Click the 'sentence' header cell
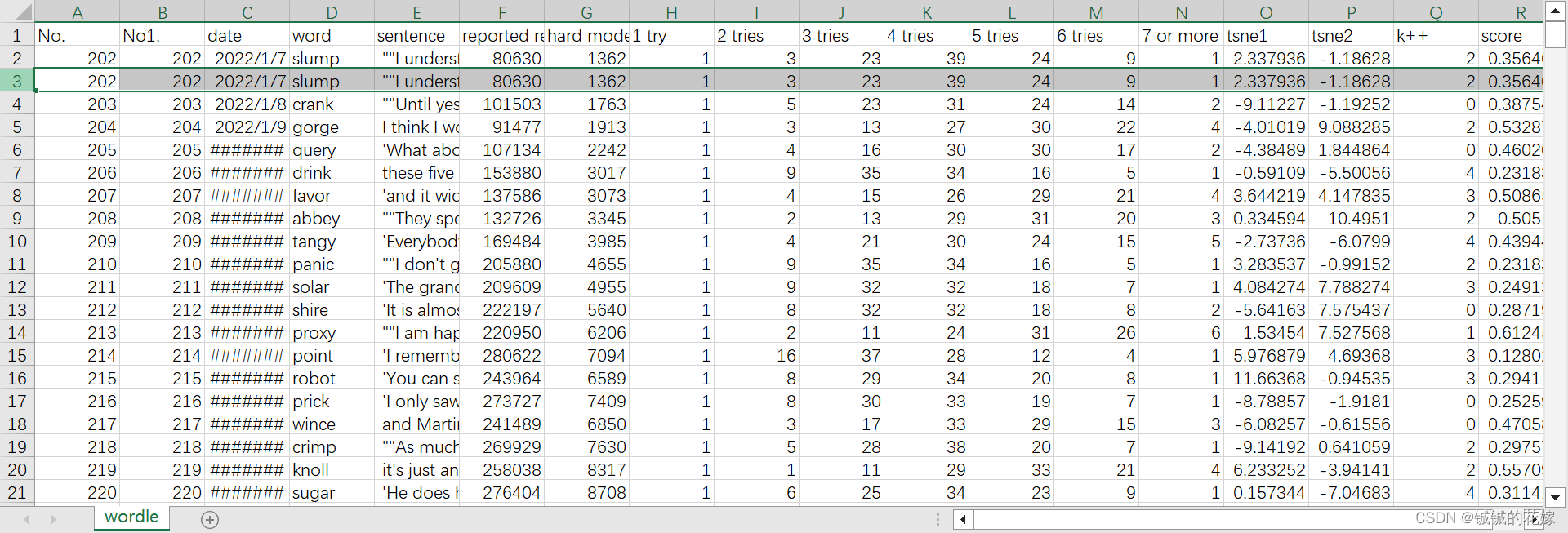This screenshot has width=1568, height=533. 417,35
